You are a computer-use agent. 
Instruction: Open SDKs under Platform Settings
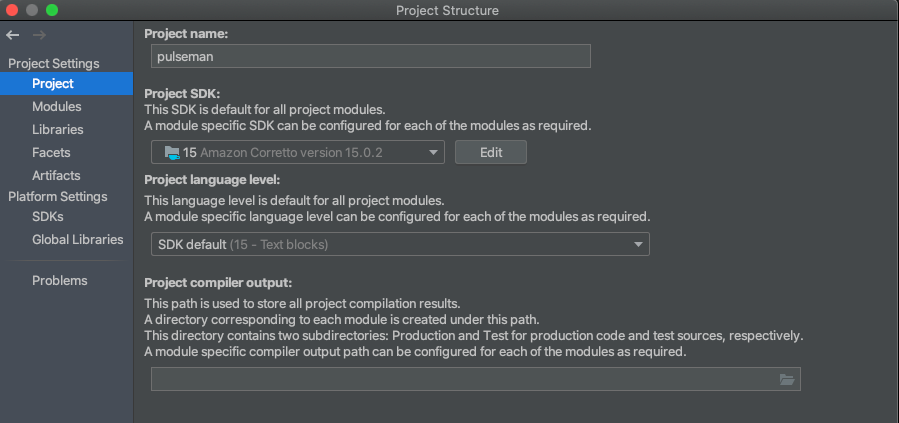click(x=47, y=217)
